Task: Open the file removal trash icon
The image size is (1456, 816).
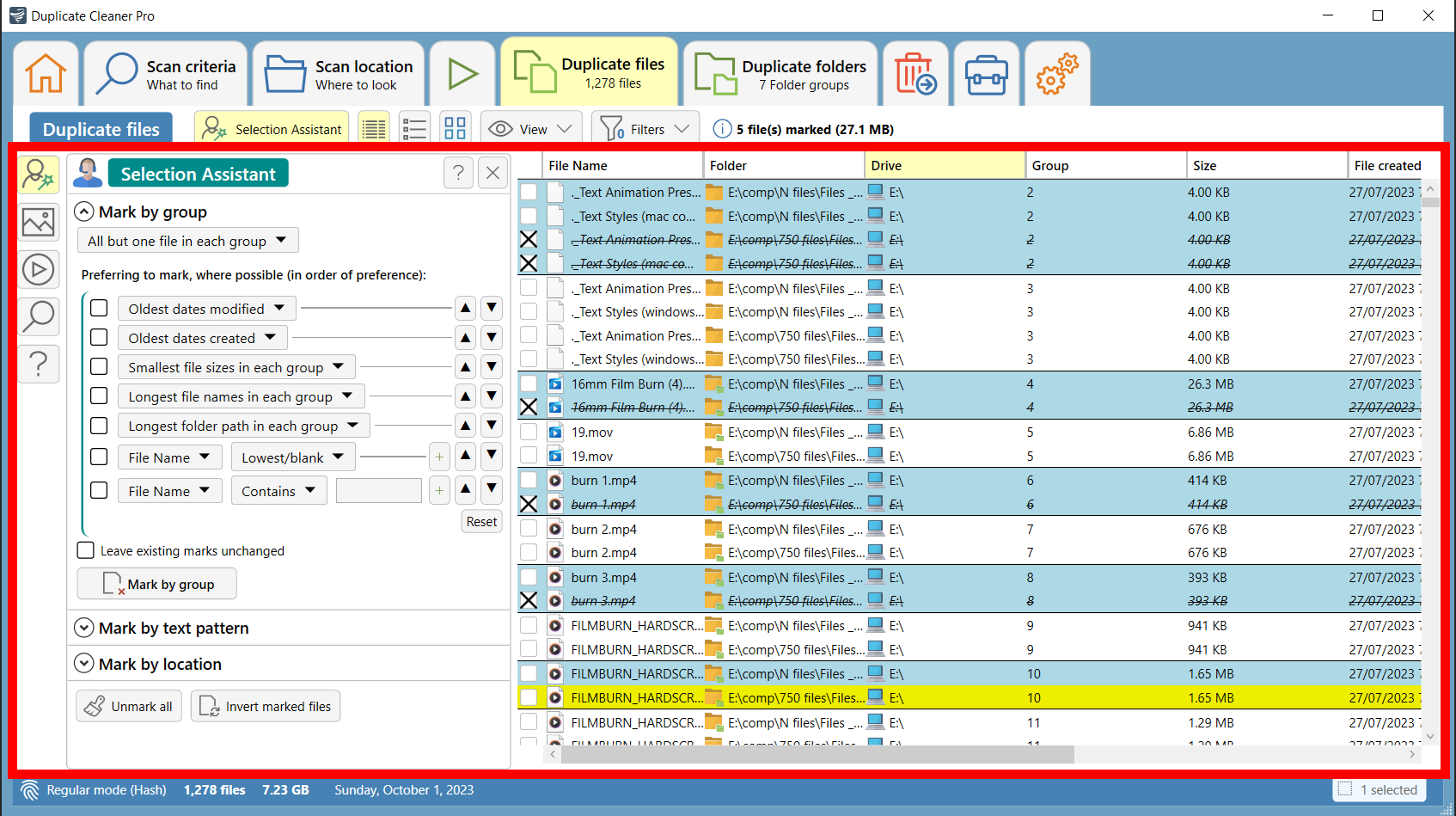Action: point(915,73)
